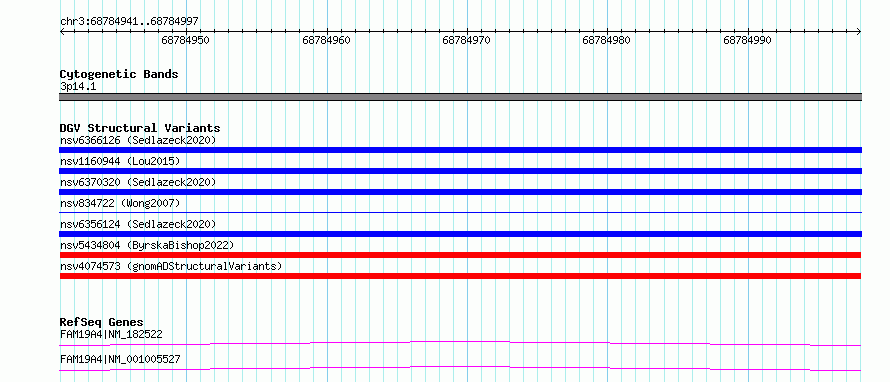Click the red bar for nsv5434804
The image size is (890, 382).
[x=460, y=255]
